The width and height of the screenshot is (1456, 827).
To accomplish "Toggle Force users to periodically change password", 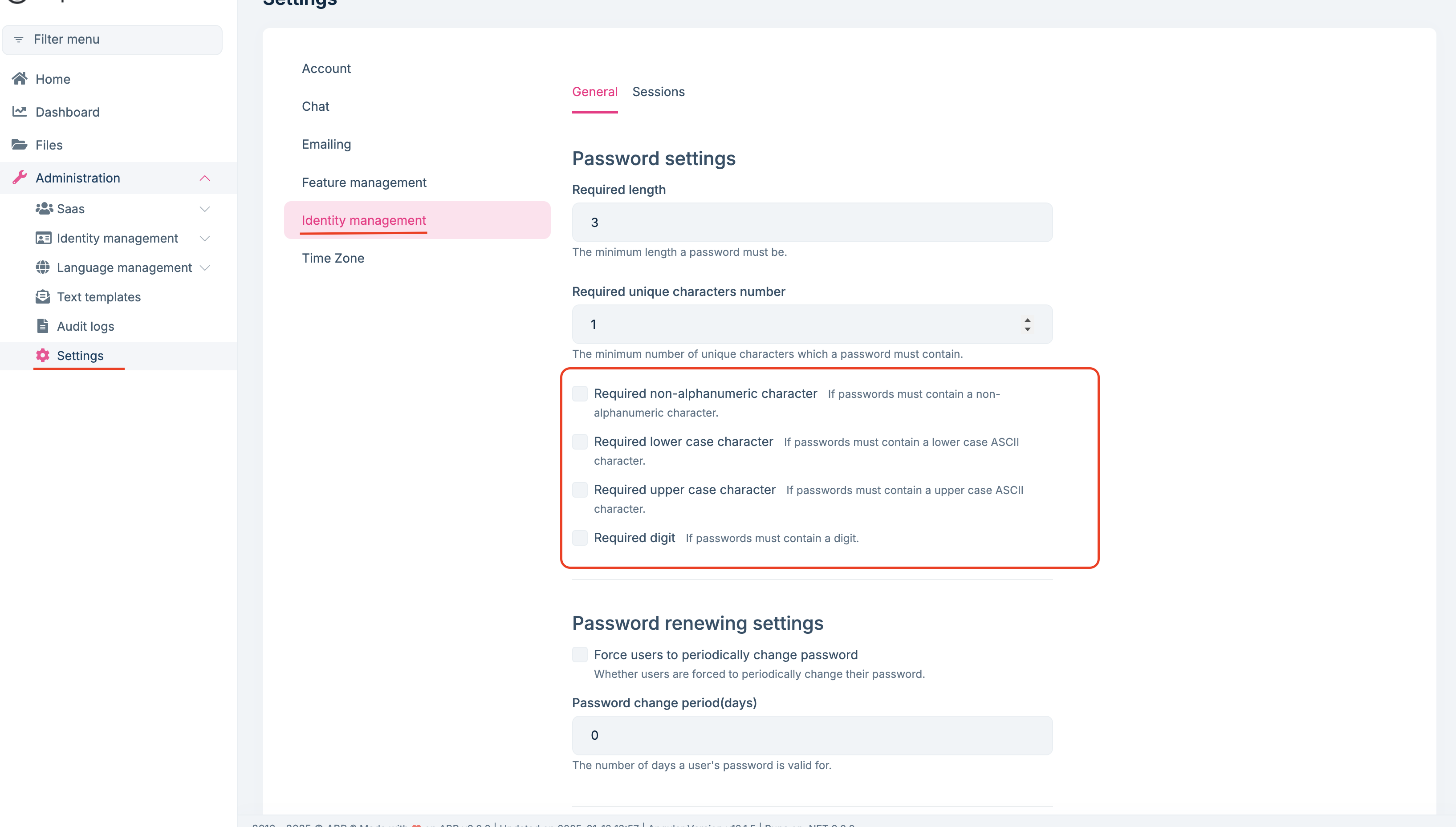I will pos(579,654).
